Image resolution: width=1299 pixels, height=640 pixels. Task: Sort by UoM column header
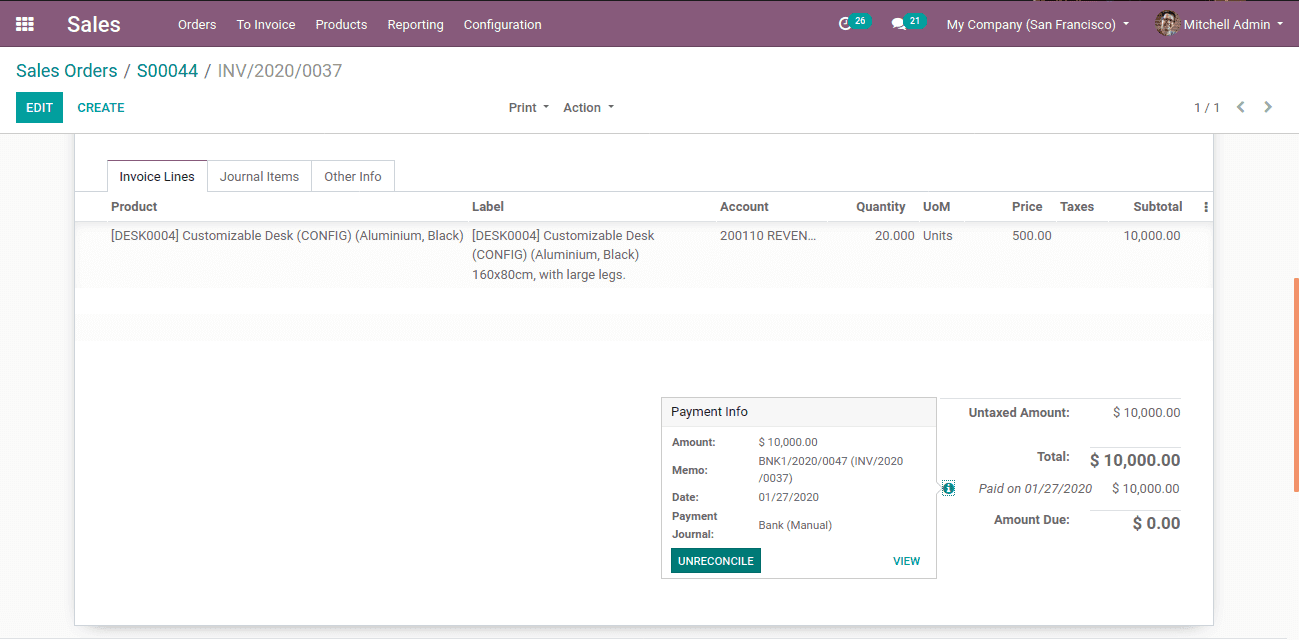937,207
